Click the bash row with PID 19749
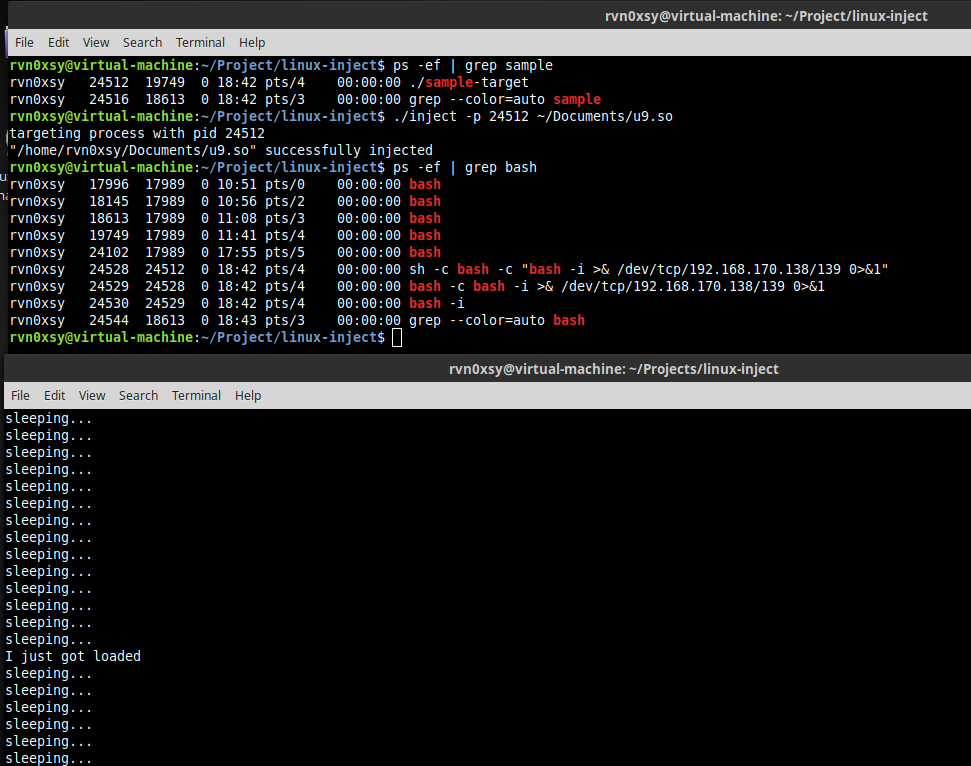 tap(225, 235)
